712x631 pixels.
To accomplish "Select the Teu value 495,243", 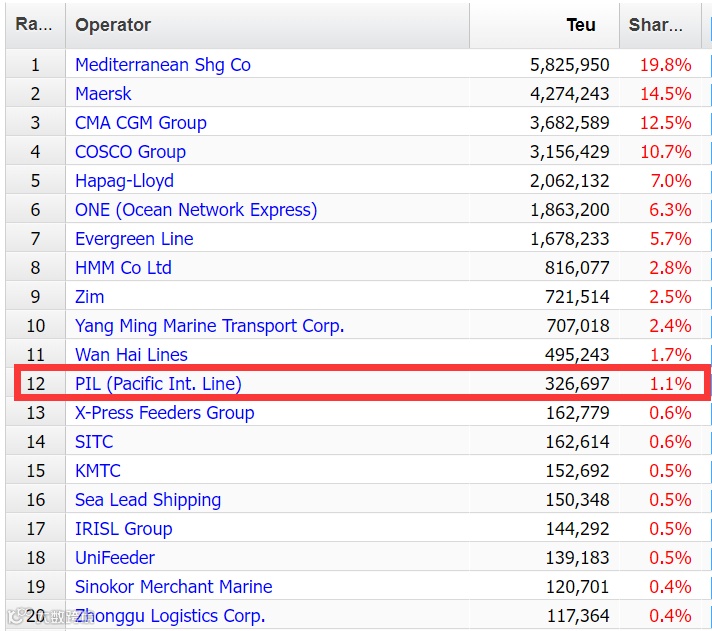I will [x=577, y=355].
